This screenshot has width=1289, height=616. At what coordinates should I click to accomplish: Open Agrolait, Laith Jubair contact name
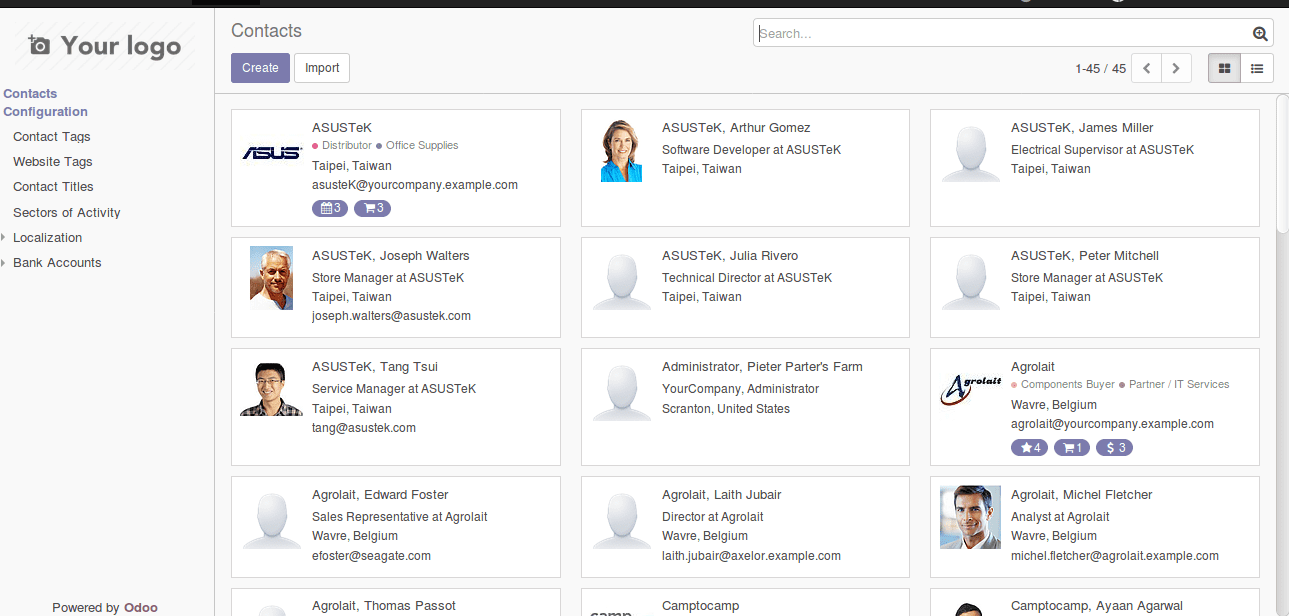click(722, 495)
